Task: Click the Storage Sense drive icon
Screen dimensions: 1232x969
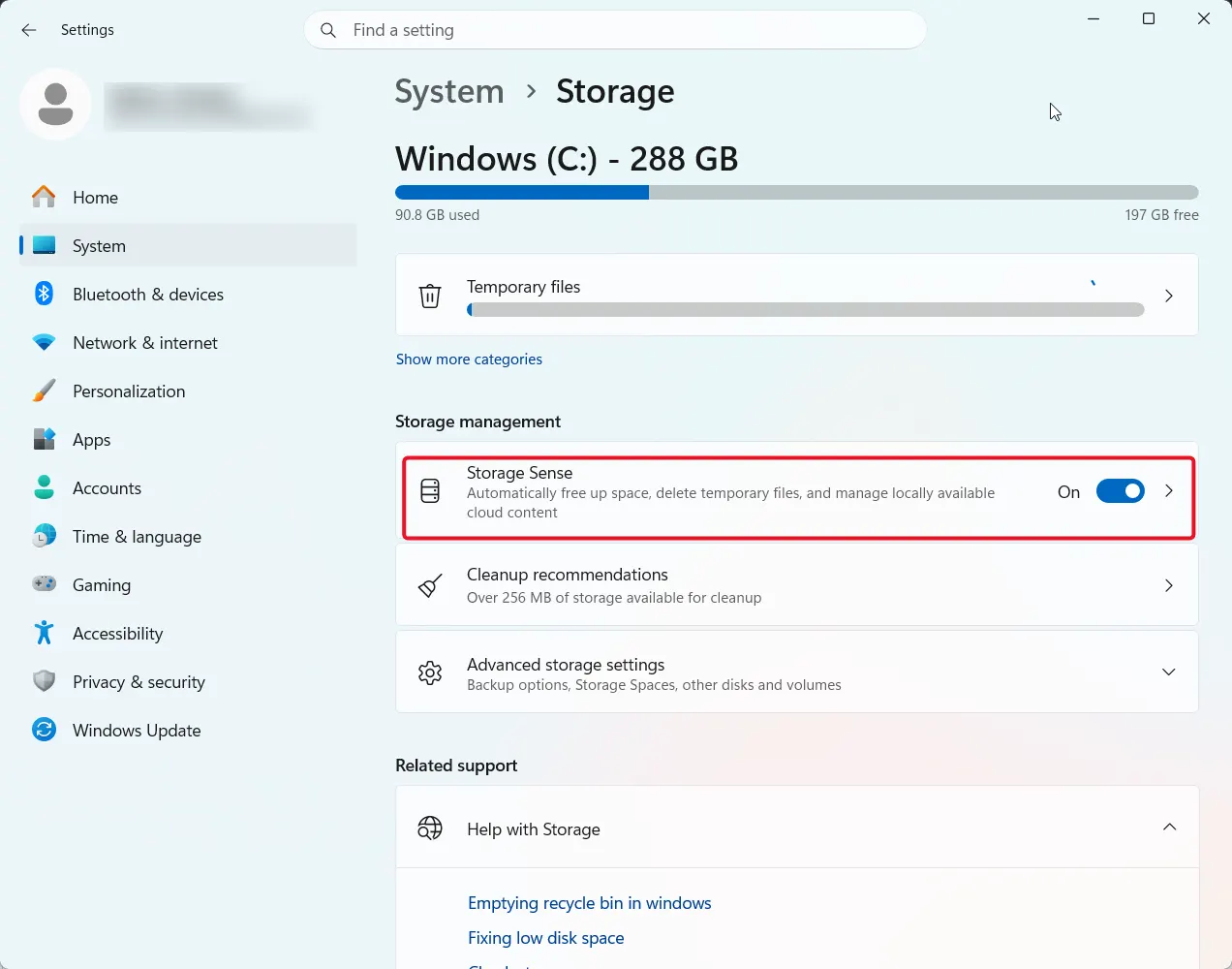Action: click(430, 491)
